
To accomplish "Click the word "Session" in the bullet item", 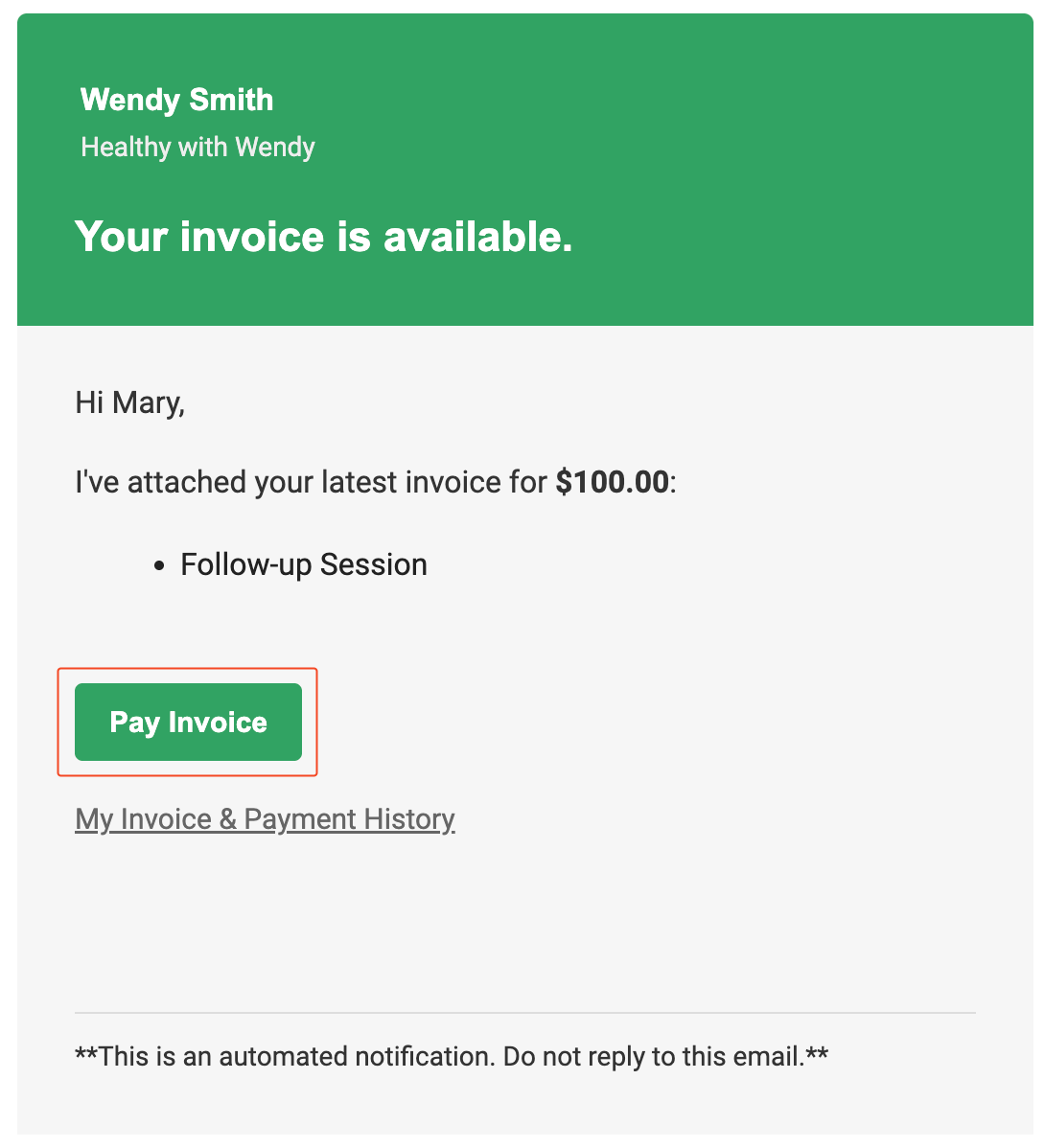I will pos(373,564).
